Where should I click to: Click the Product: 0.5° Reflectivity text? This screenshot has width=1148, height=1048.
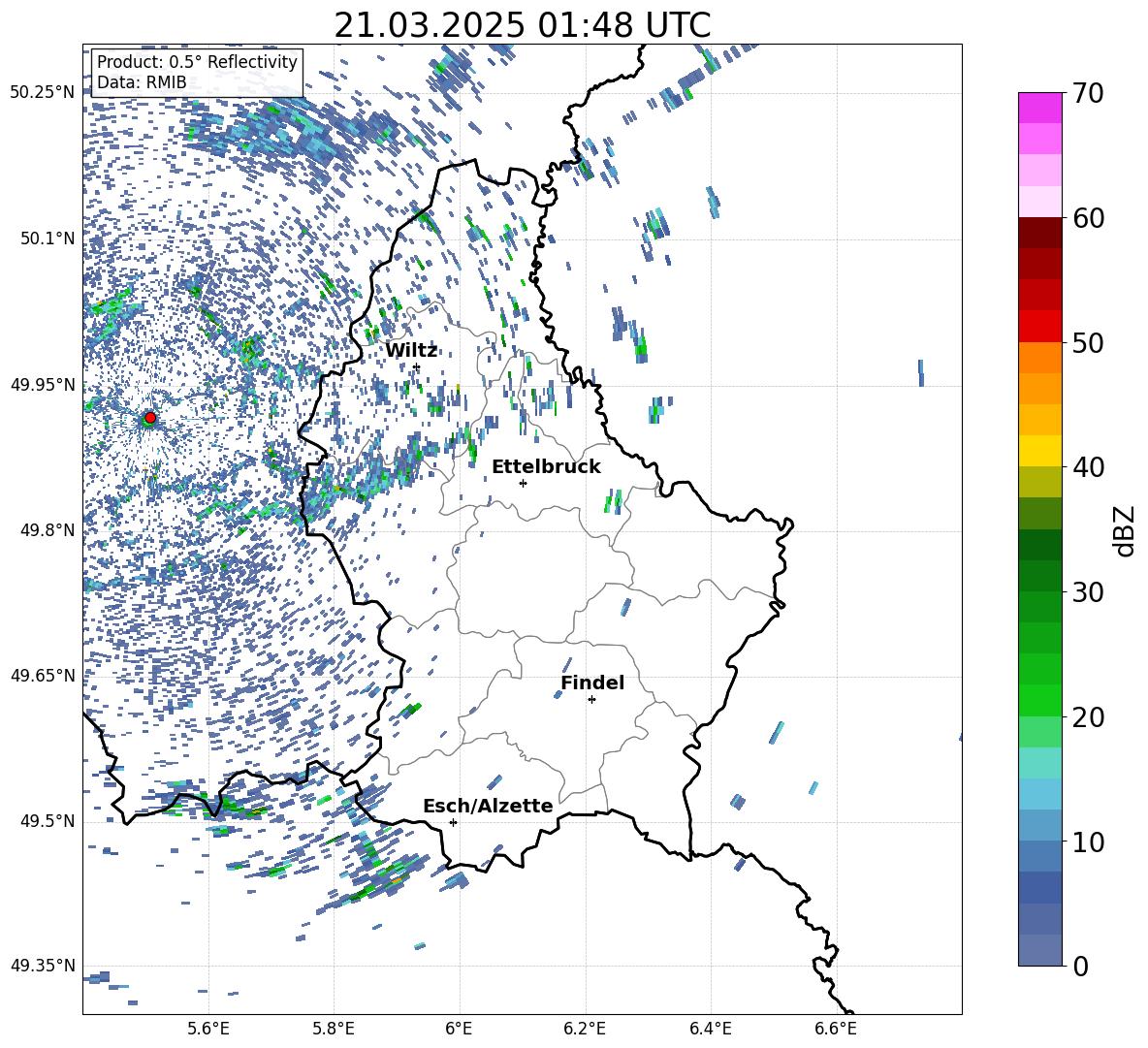[x=197, y=61]
